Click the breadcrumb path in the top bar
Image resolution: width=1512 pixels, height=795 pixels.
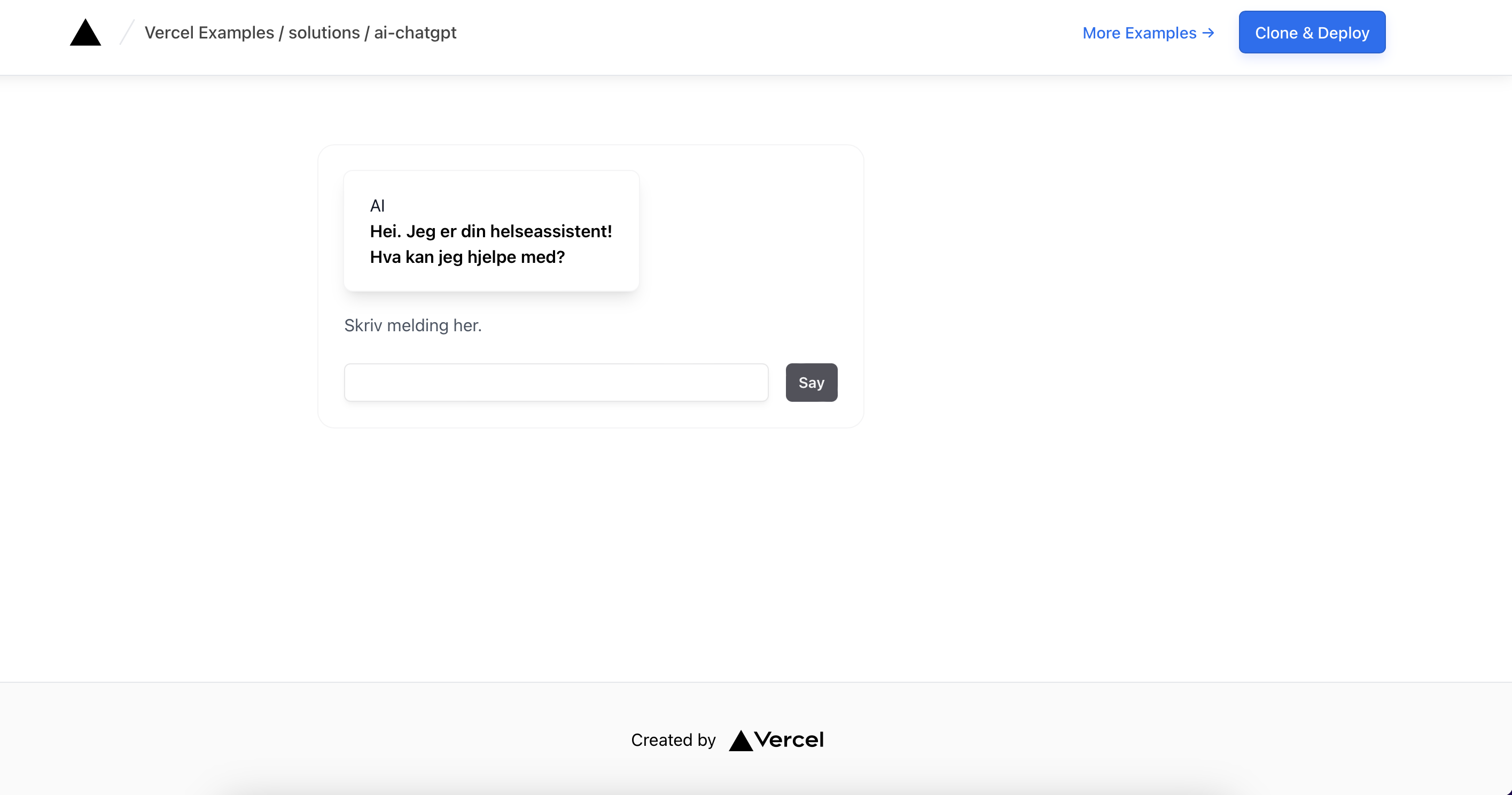click(x=300, y=33)
